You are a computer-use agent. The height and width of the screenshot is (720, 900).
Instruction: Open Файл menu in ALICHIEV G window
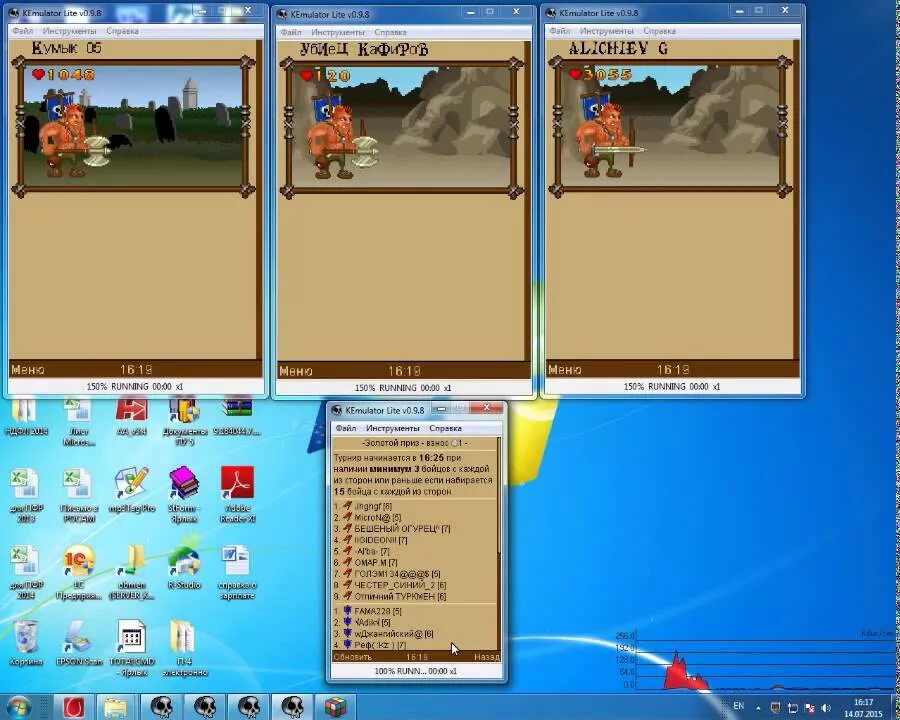tap(560, 31)
